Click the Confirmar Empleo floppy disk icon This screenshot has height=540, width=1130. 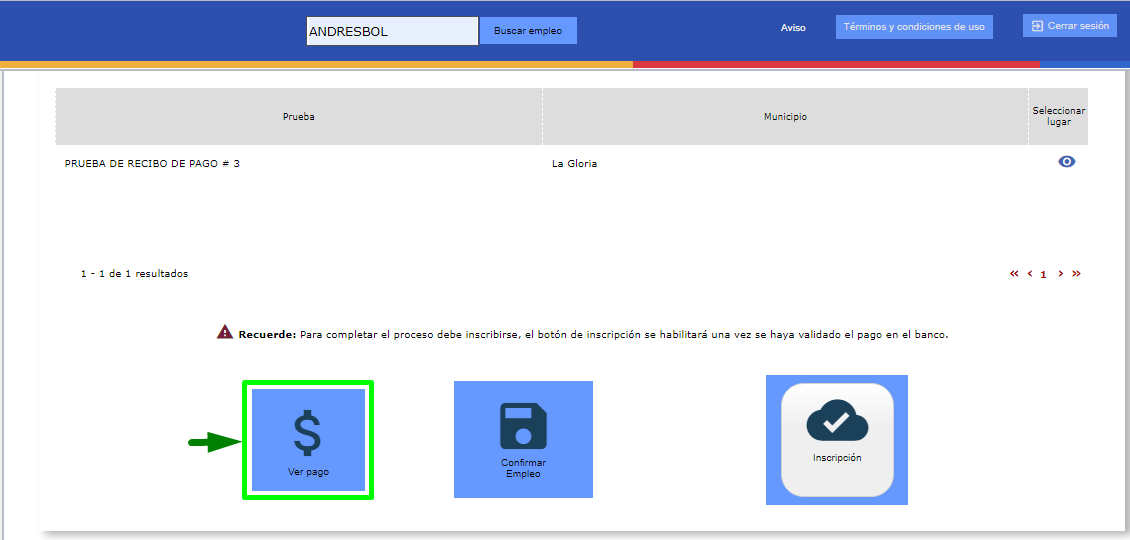(x=523, y=425)
